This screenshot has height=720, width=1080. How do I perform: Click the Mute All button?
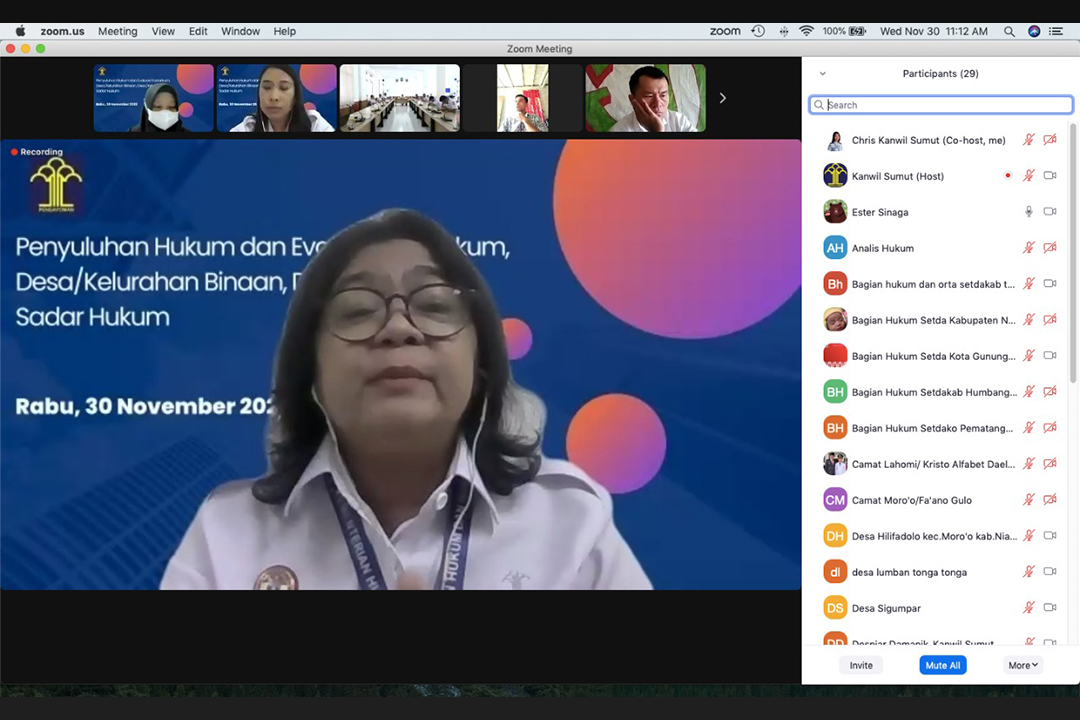[942, 665]
